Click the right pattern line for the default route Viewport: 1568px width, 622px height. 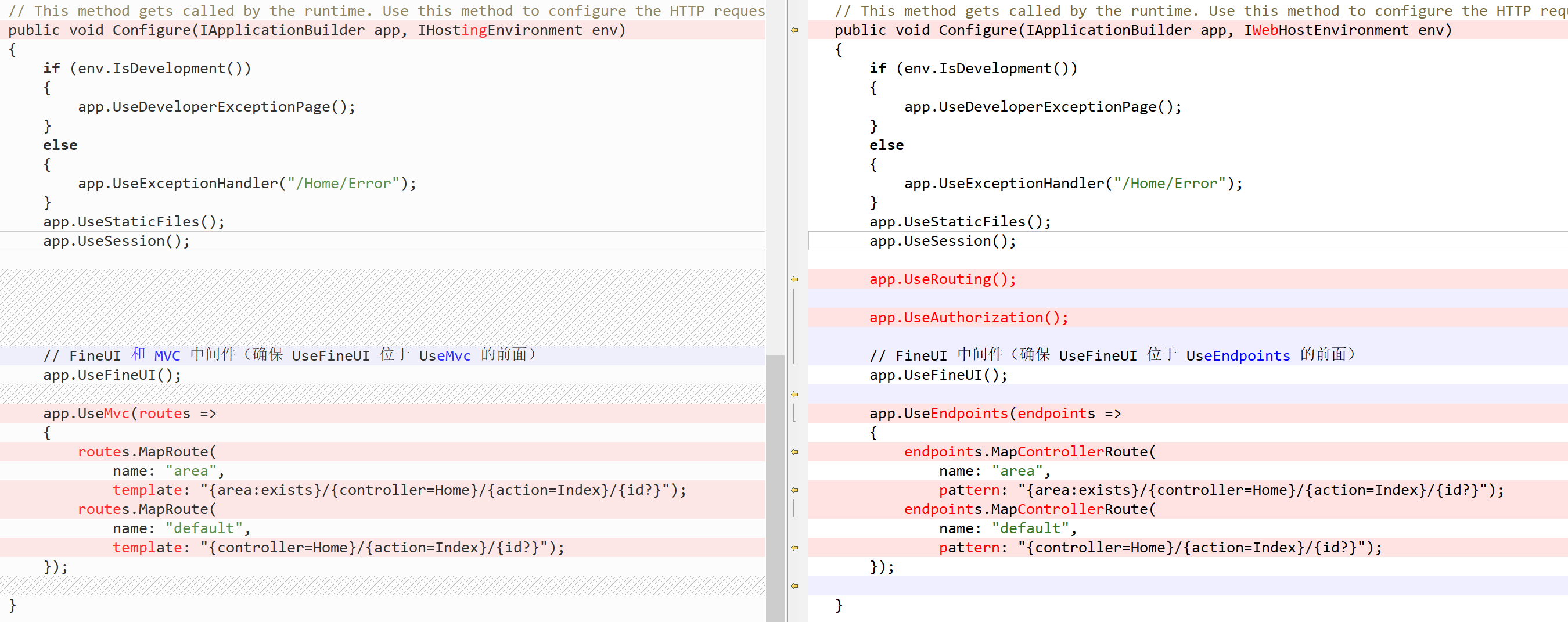[1160, 548]
